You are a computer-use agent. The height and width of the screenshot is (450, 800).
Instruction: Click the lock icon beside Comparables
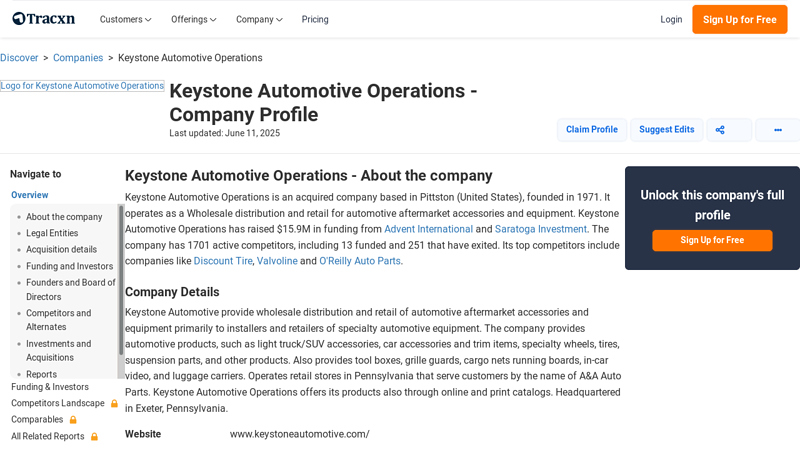coord(73,419)
